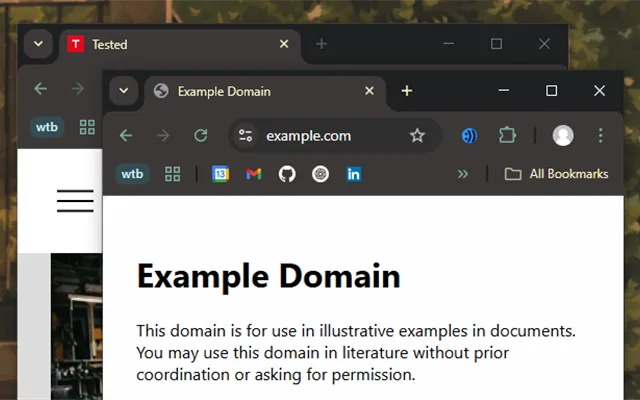
Task: Reload the example.com page
Action: pos(200,136)
